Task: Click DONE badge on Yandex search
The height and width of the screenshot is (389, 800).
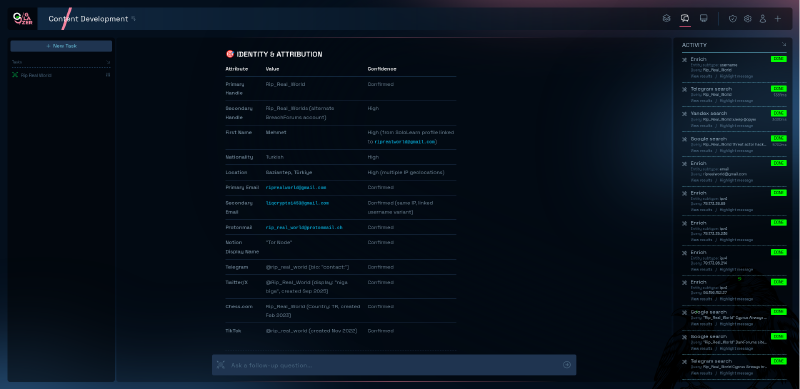Action: click(x=779, y=113)
